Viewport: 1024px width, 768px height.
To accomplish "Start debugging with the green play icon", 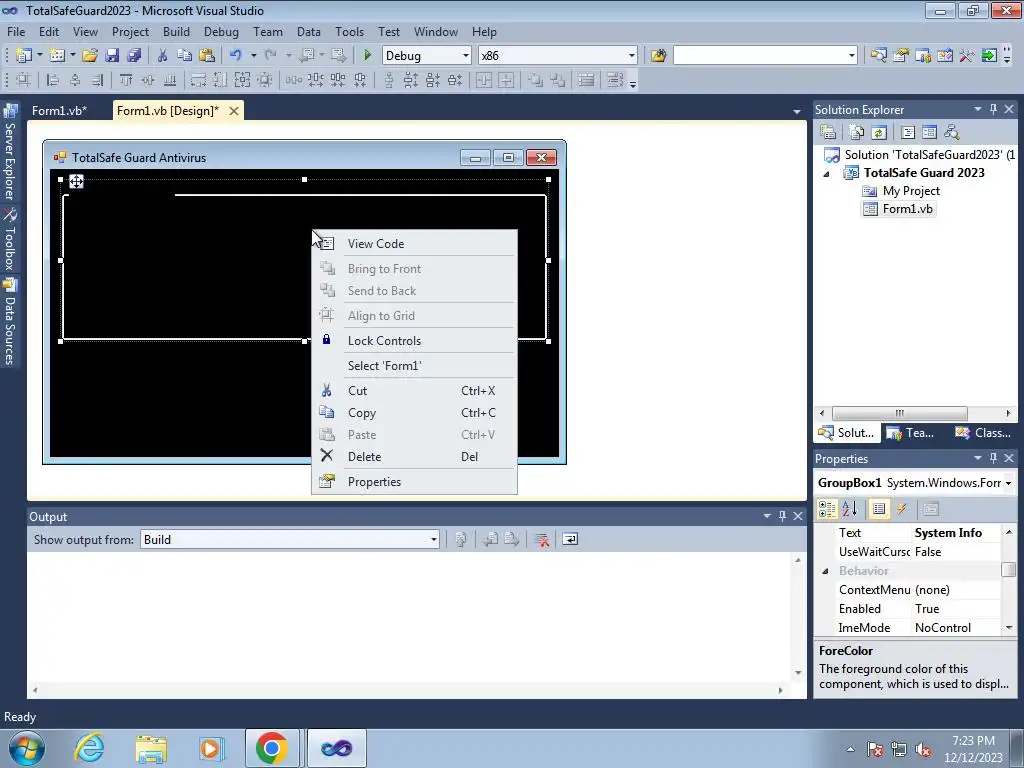I will click(x=367, y=56).
